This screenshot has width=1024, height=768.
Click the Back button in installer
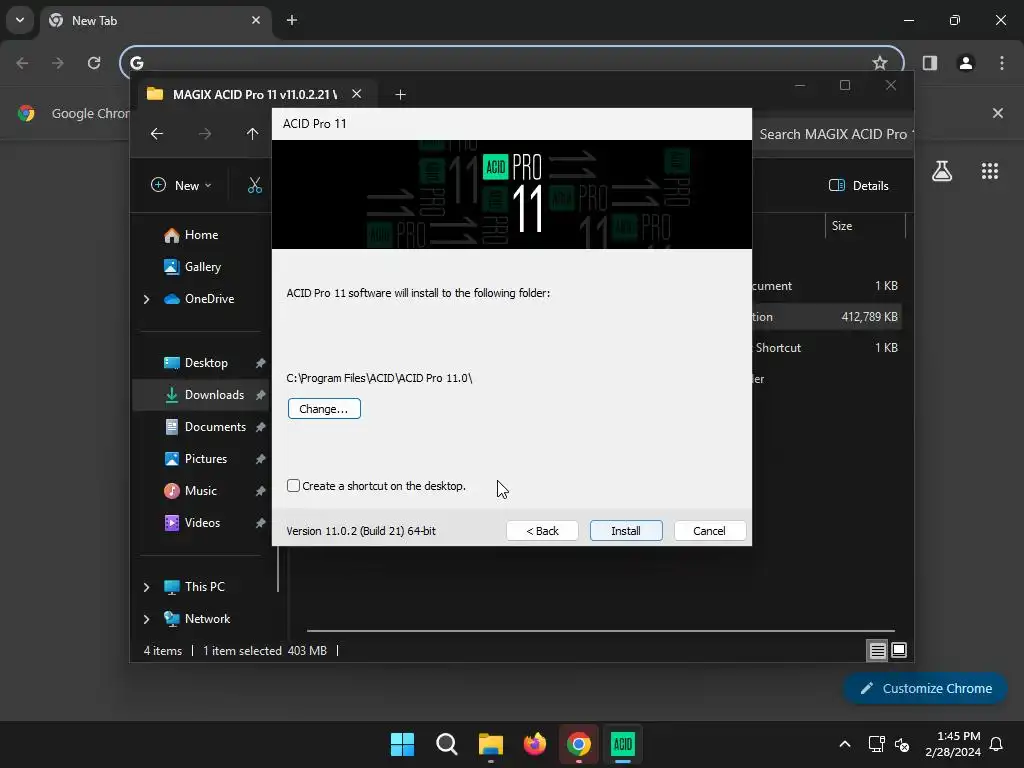coord(542,531)
